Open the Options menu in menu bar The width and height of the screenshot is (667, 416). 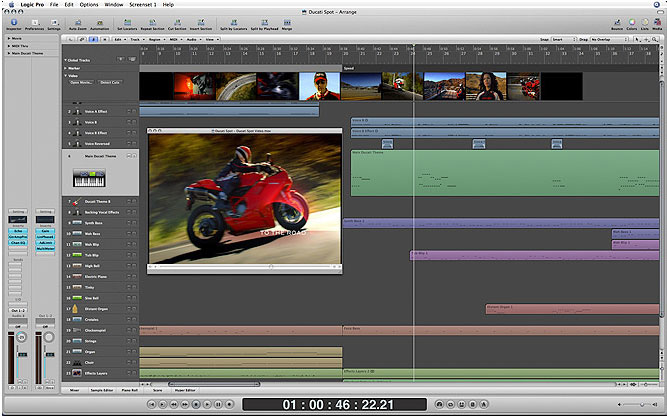click(x=89, y=4)
